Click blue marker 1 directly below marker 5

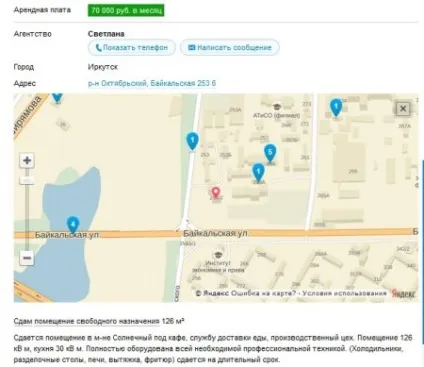(x=258, y=173)
